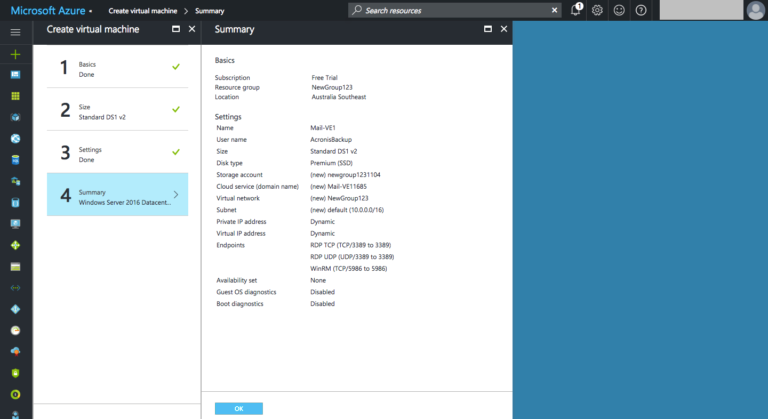The image size is (768, 419).
Task: Click Summary breadcrumb
Action: (210, 11)
